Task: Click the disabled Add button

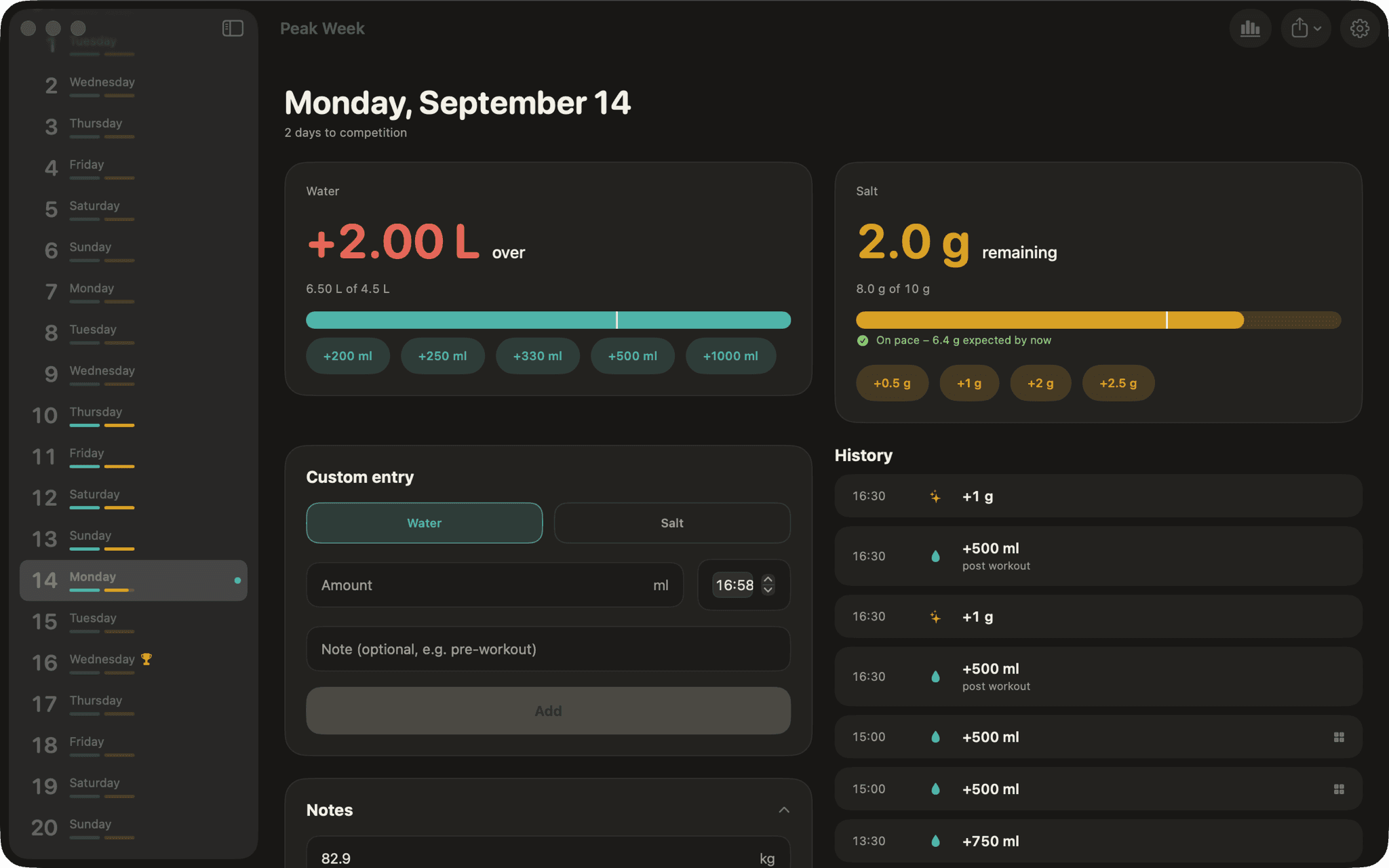Action: pyautogui.click(x=548, y=711)
